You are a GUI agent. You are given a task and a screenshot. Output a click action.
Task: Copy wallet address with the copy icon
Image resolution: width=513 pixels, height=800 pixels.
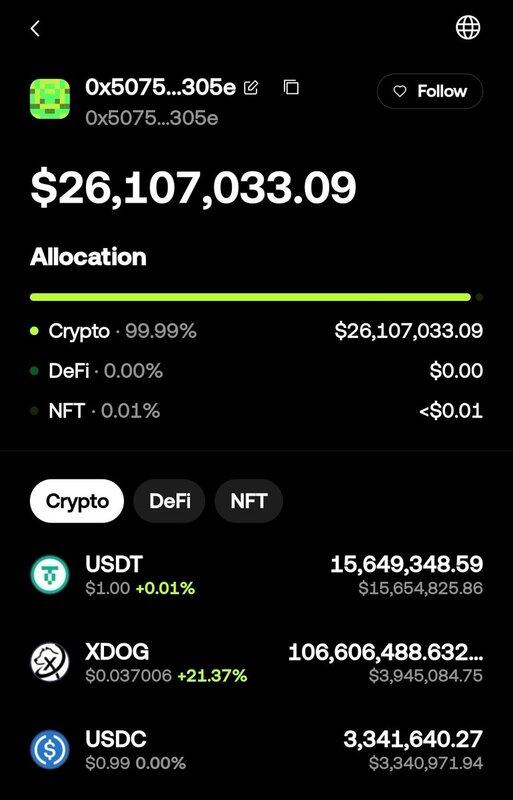pos(291,87)
